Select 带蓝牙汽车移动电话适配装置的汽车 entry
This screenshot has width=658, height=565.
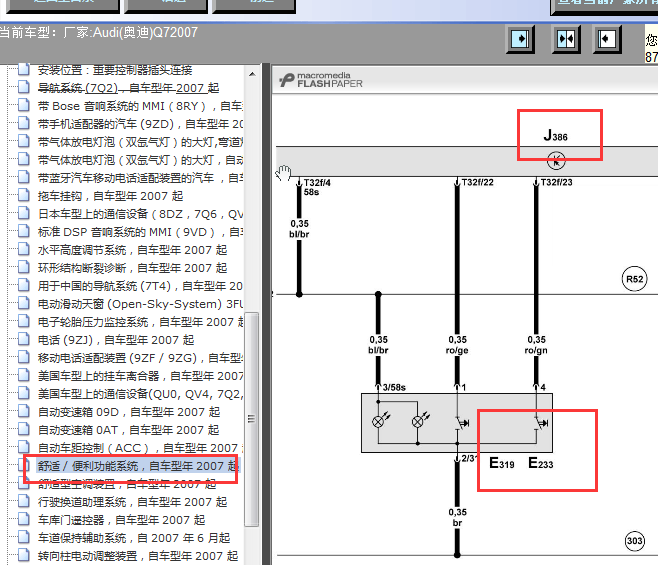click(140, 178)
